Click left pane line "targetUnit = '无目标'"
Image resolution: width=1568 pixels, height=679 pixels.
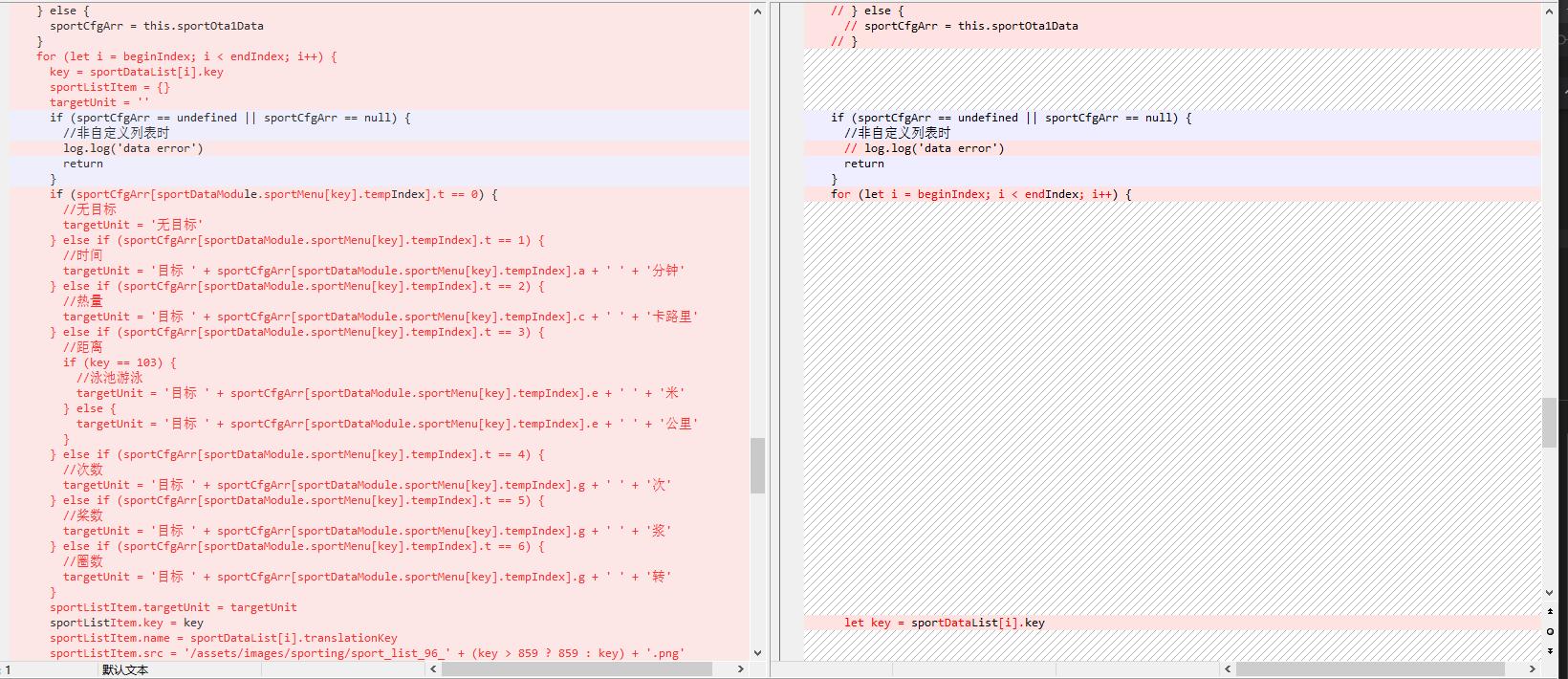pyautogui.click(x=133, y=225)
